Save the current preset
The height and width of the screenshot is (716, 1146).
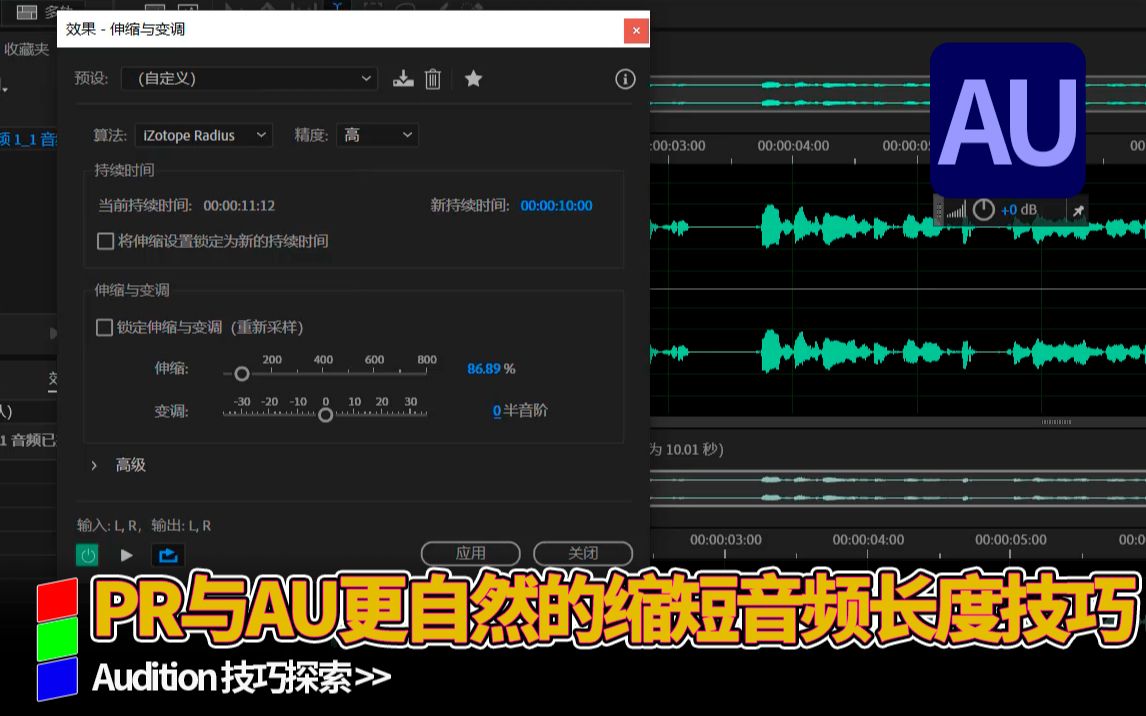(403, 78)
